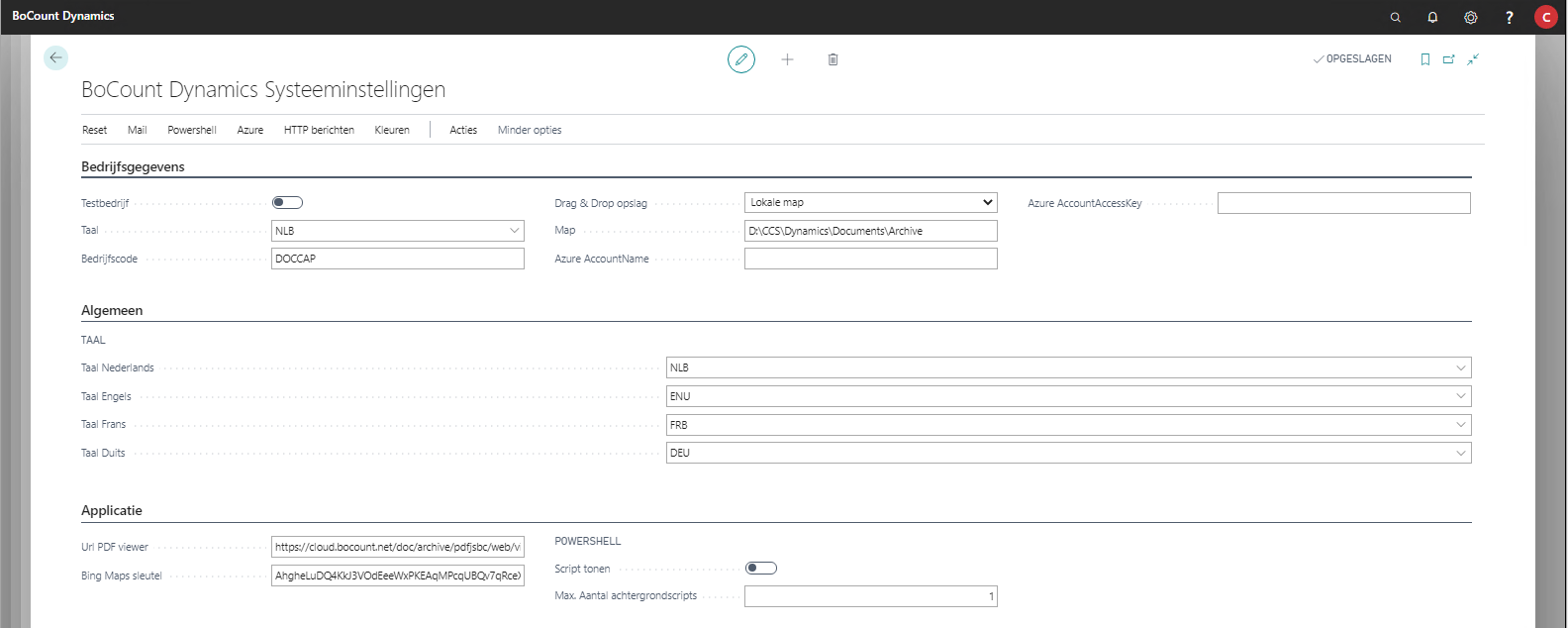The width and height of the screenshot is (1568, 628).
Task: Open page in new window icon
Action: [x=1448, y=59]
